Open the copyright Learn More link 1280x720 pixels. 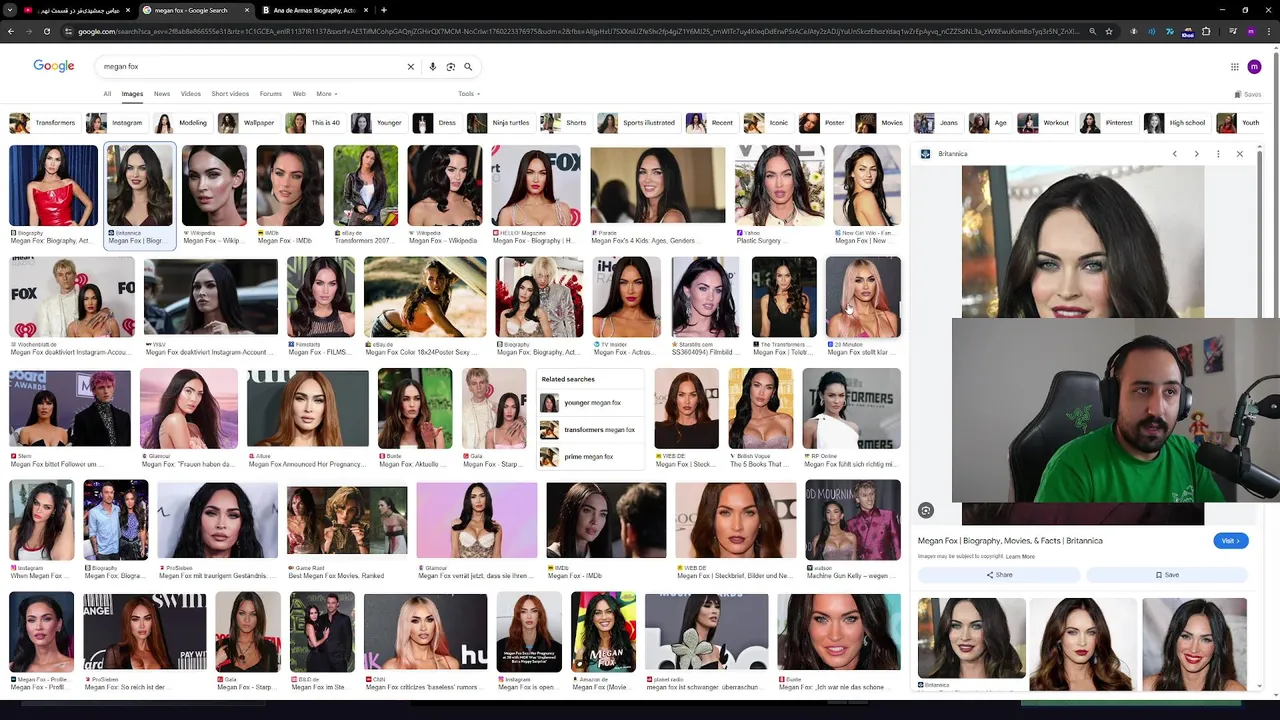pos(1020,556)
